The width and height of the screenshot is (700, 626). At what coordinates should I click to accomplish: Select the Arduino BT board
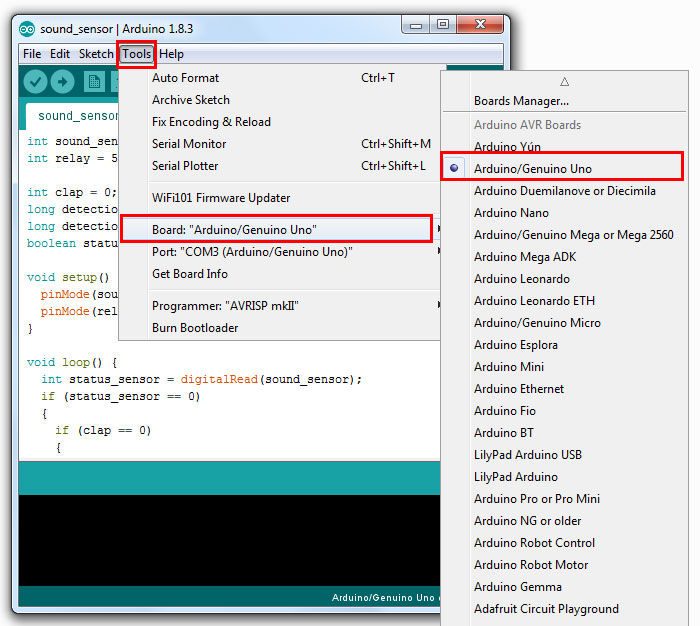tap(565, 433)
